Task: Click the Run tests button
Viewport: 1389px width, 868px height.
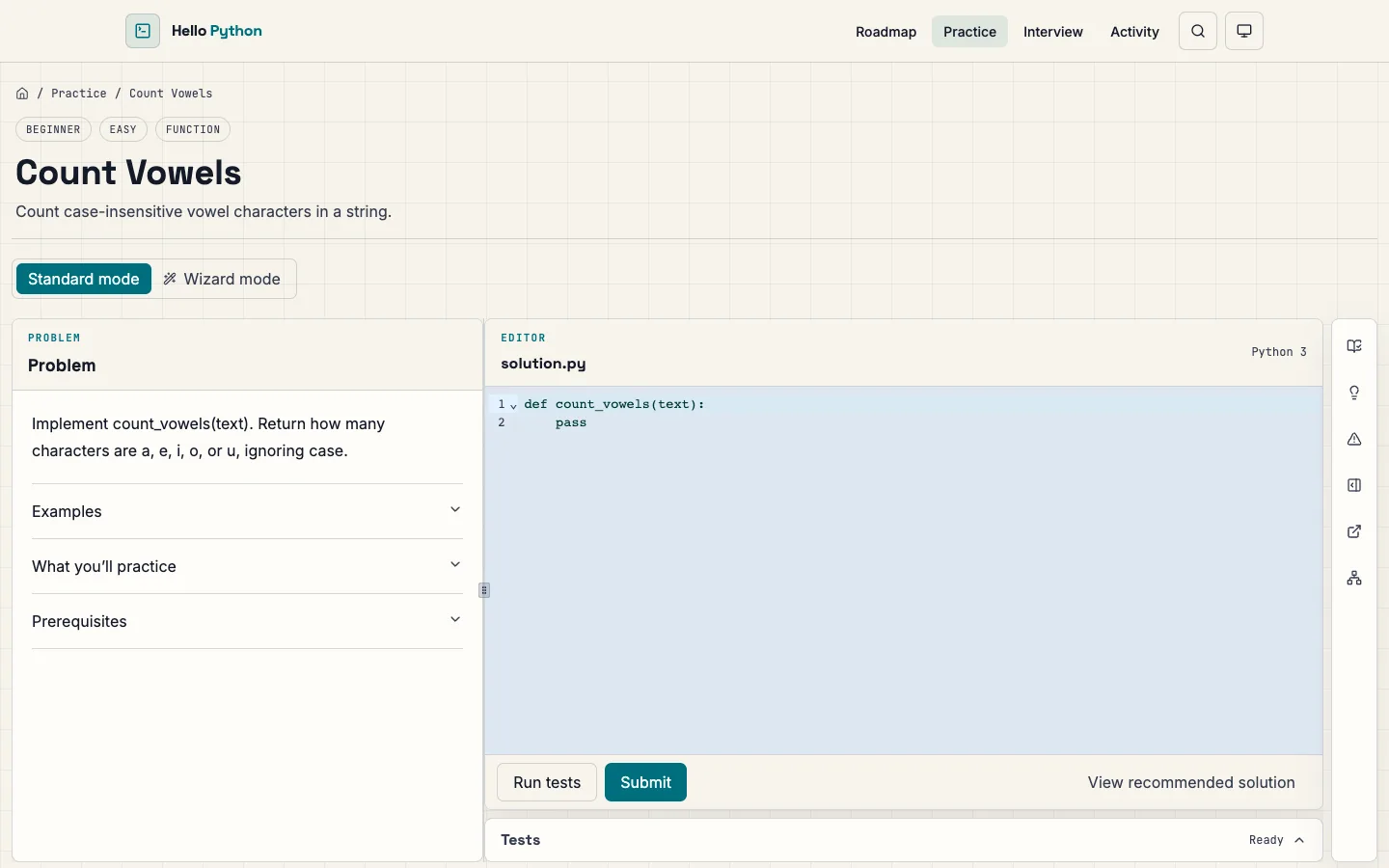Action: tap(547, 782)
